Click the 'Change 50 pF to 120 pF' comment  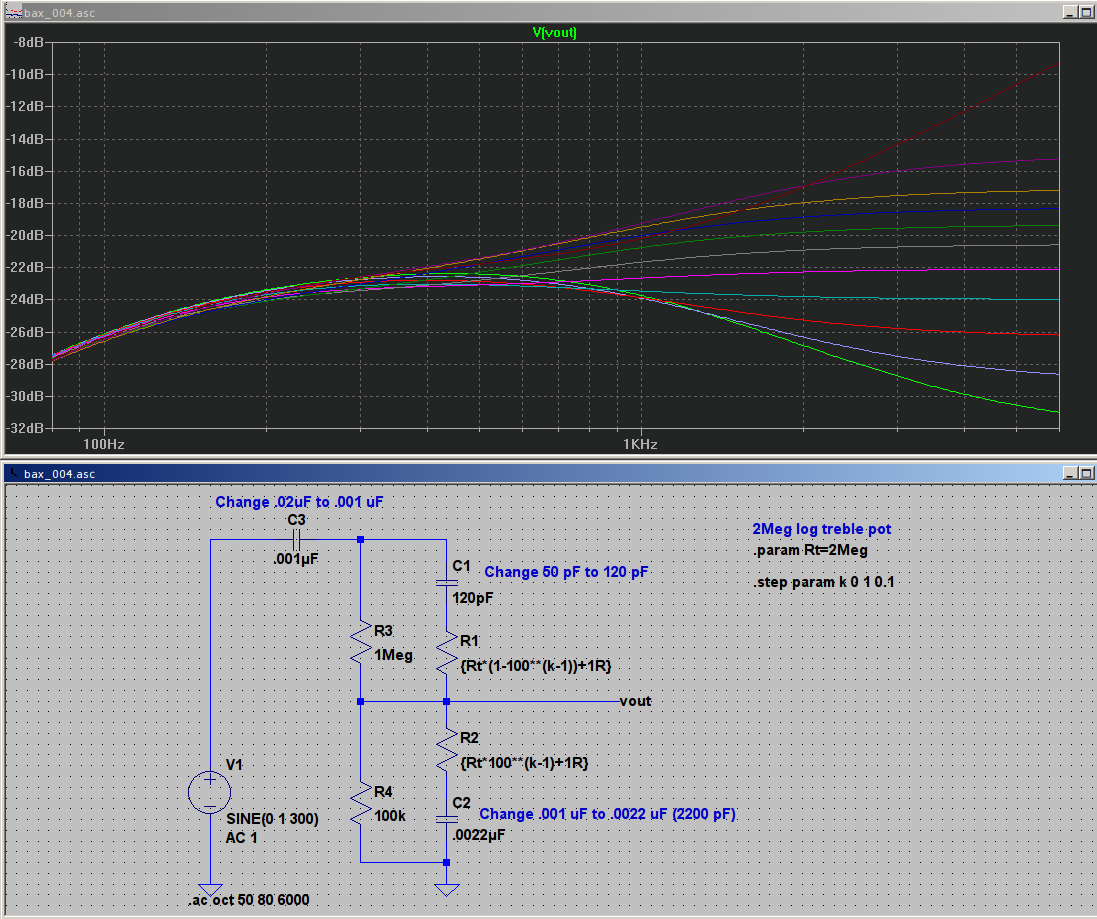[x=567, y=572]
